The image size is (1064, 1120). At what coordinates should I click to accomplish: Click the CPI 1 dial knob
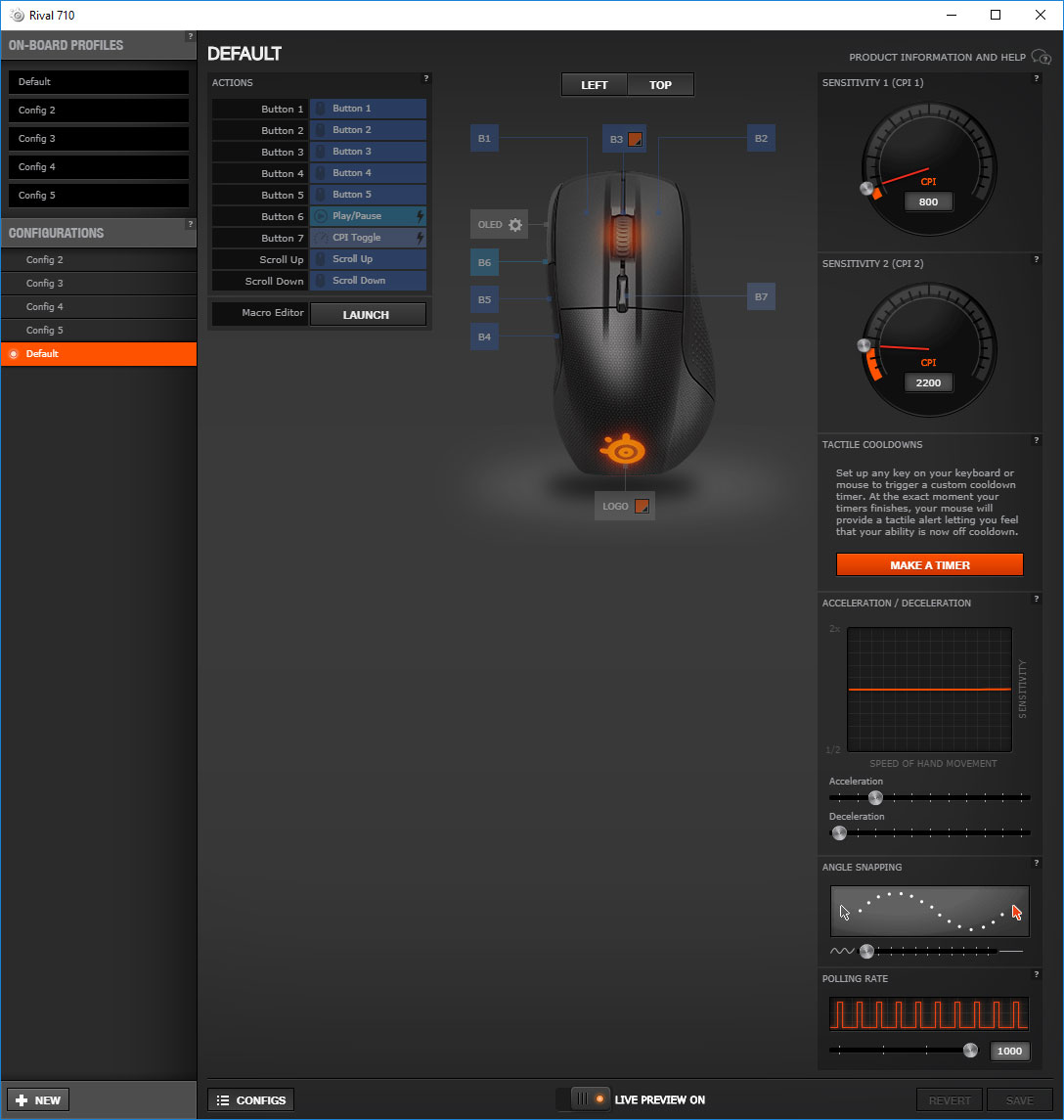click(866, 189)
